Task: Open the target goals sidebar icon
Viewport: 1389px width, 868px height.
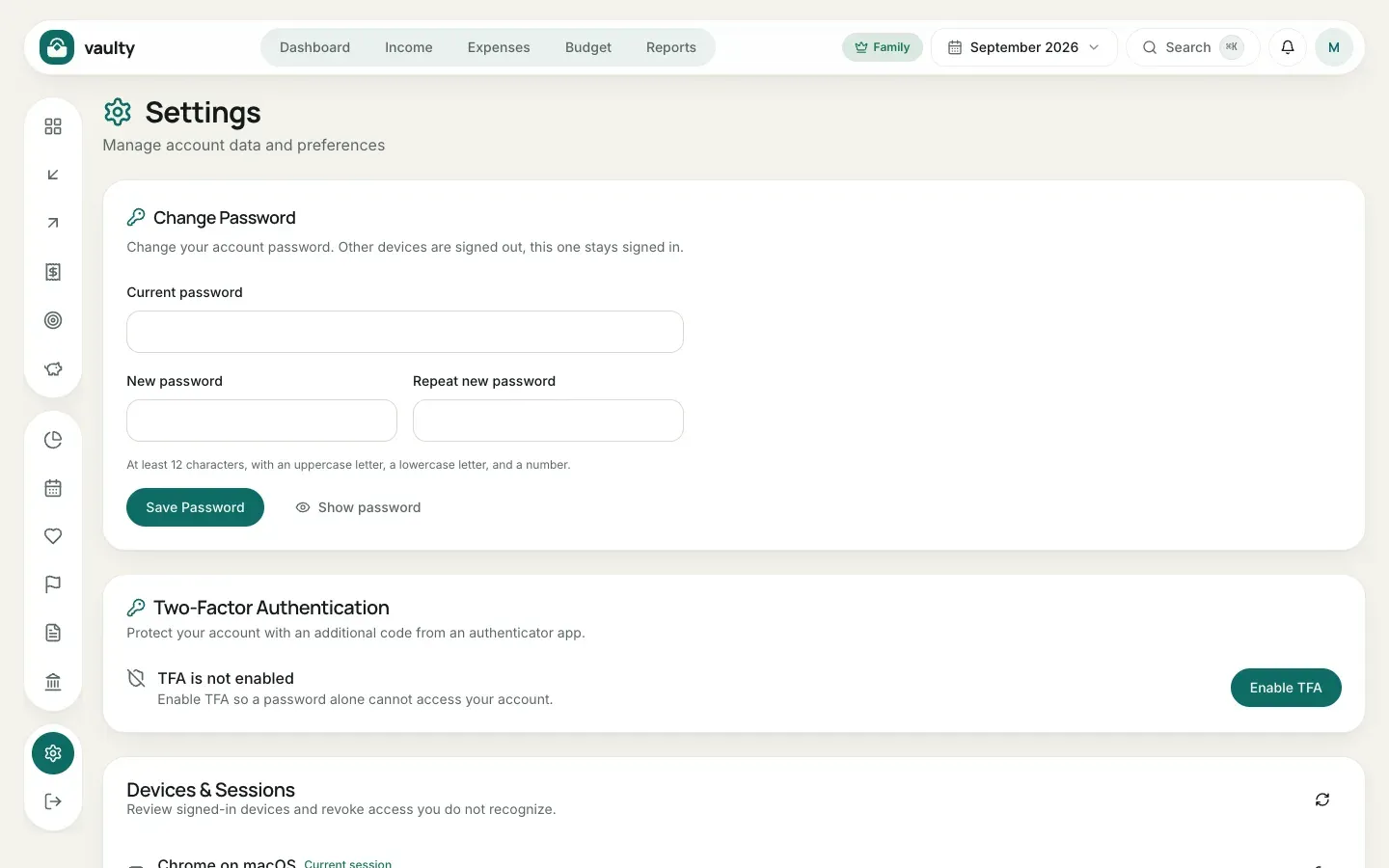Action: click(53, 320)
